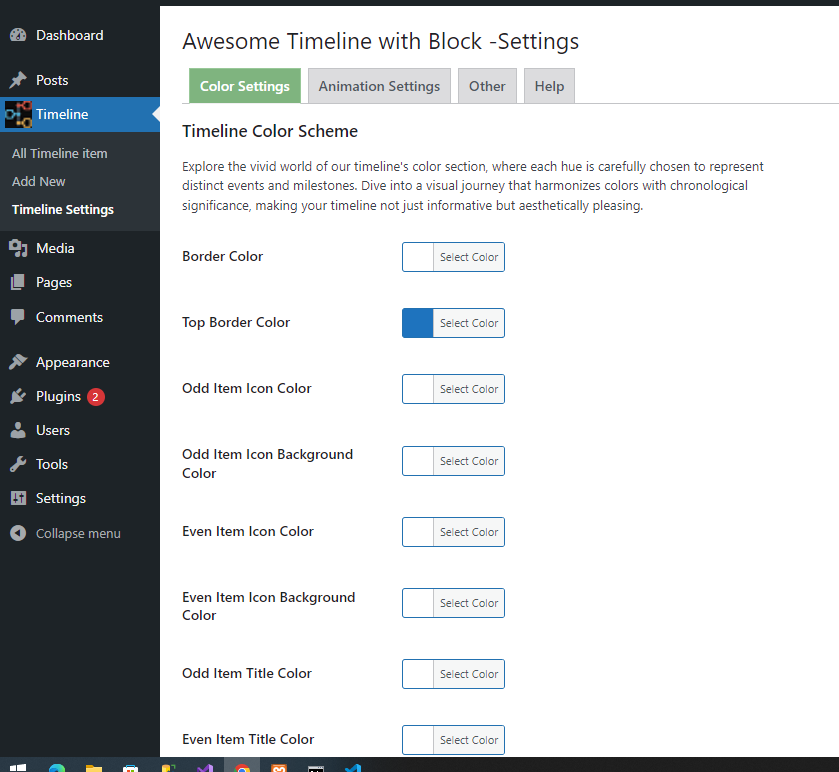
Task: Go to All Timeline item
Action: (x=59, y=154)
